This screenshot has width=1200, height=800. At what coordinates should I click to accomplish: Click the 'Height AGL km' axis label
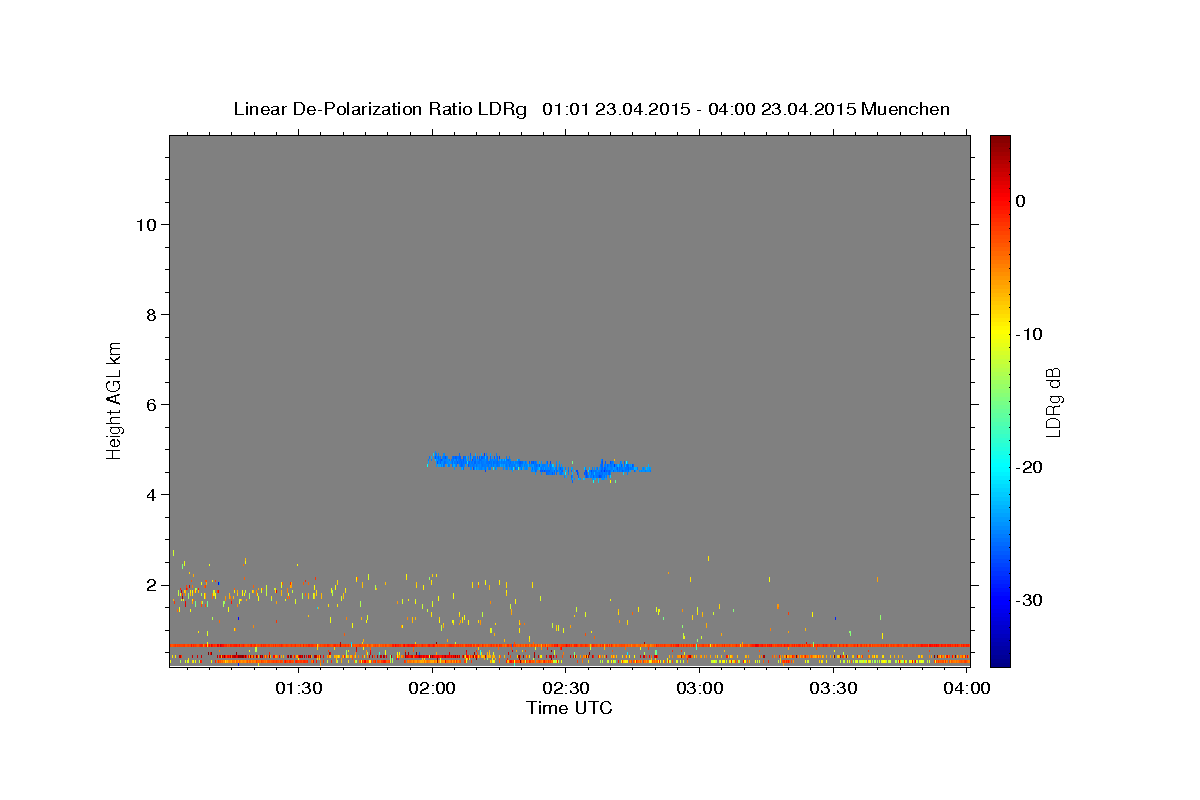[x=115, y=399]
